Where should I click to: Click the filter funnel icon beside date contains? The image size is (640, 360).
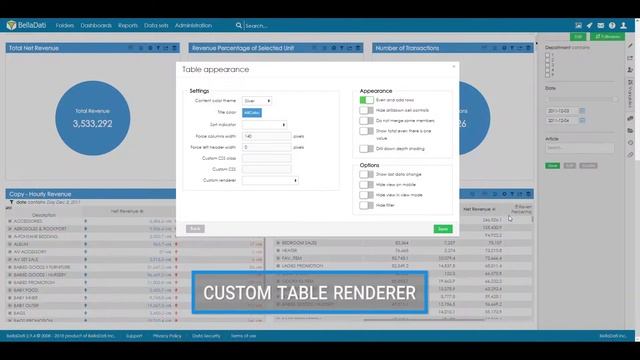(11, 202)
